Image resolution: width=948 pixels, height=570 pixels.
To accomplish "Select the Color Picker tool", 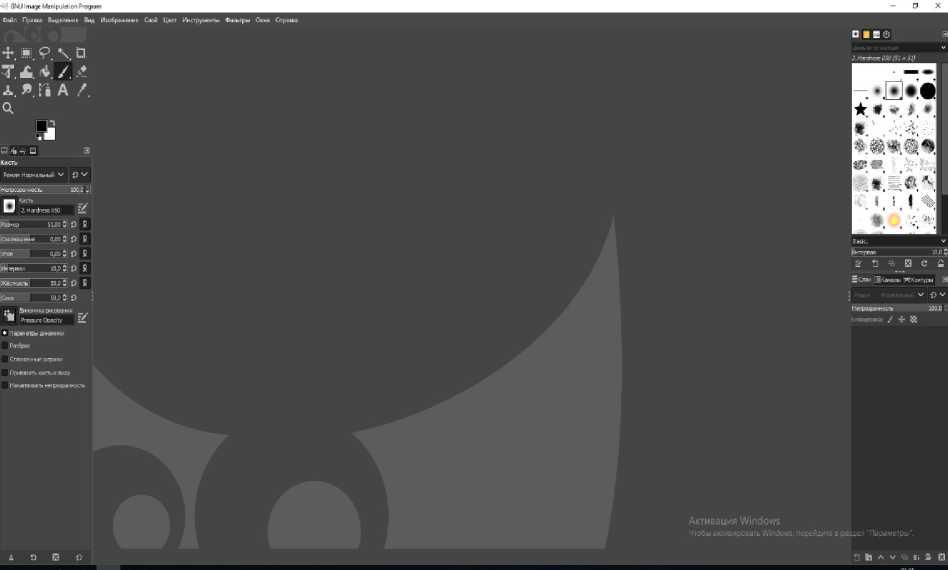I will click(81, 90).
